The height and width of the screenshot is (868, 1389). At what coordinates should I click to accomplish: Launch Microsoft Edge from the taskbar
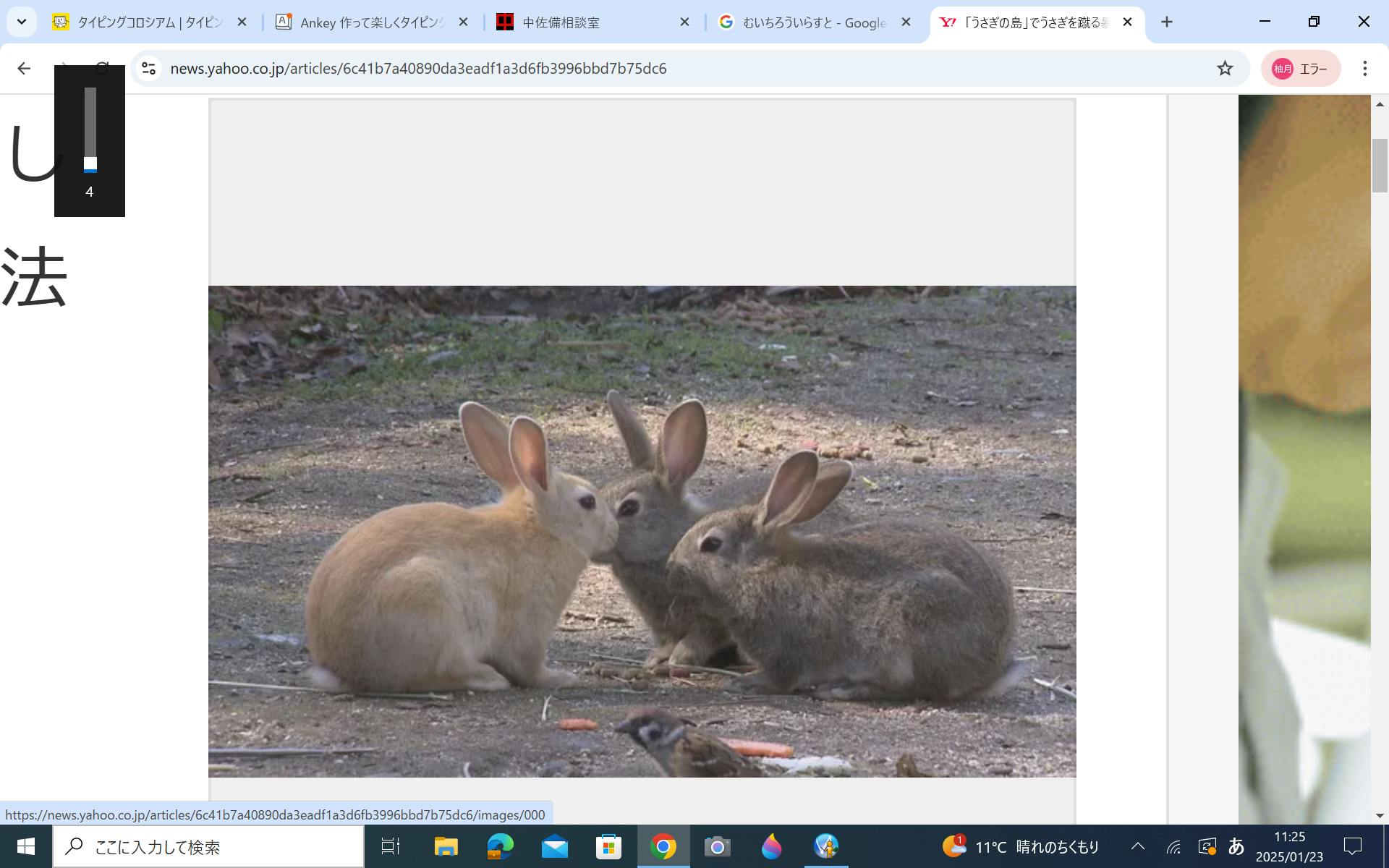[x=500, y=846]
